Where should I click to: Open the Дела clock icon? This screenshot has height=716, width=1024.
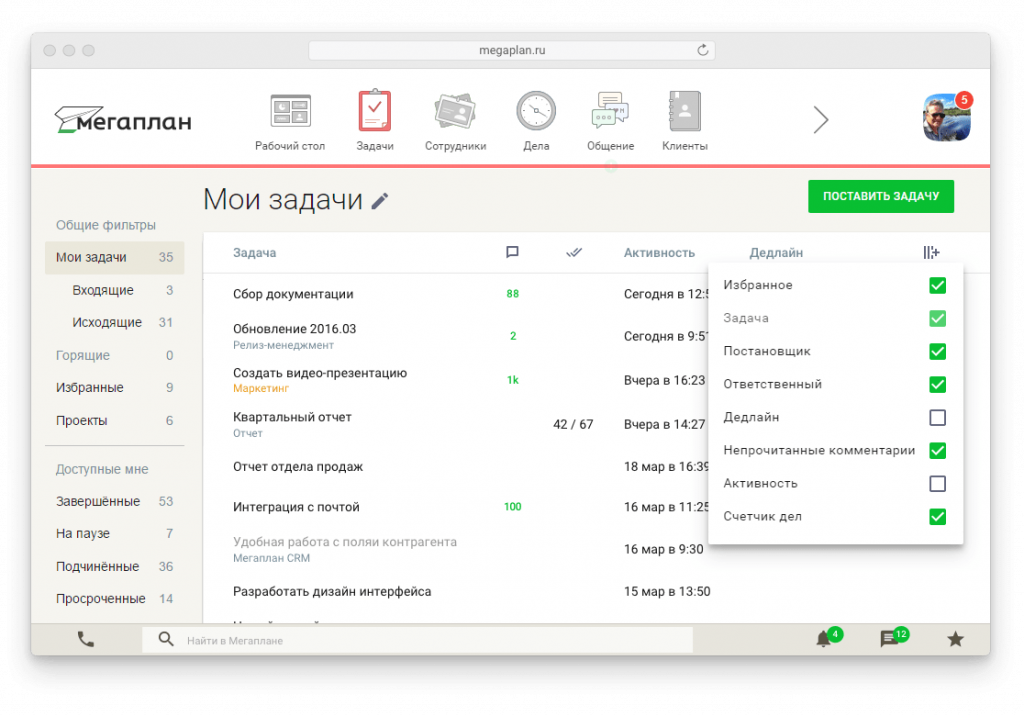pos(536,110)
